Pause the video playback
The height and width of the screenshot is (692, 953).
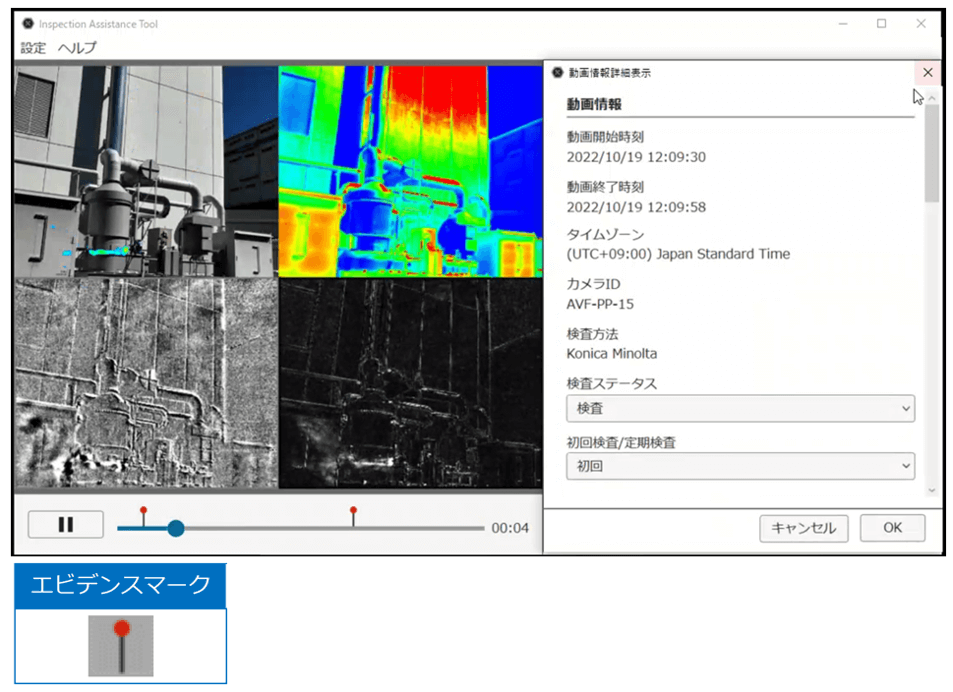(66, 524)
